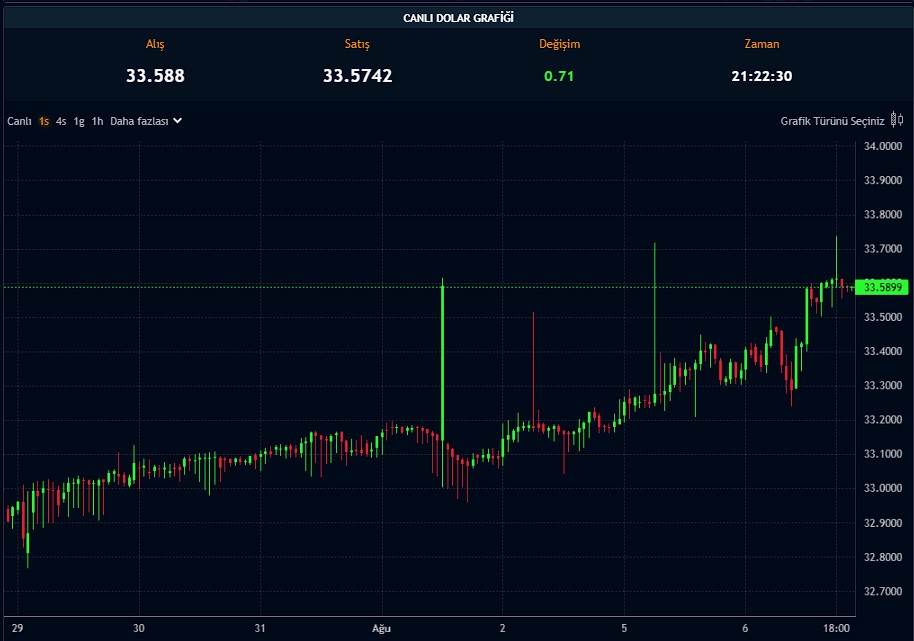Image resolution: width=914 pixels, height=641 pixels.
Task: Click the 32.7000 price axis label
Action: point(882,592)
